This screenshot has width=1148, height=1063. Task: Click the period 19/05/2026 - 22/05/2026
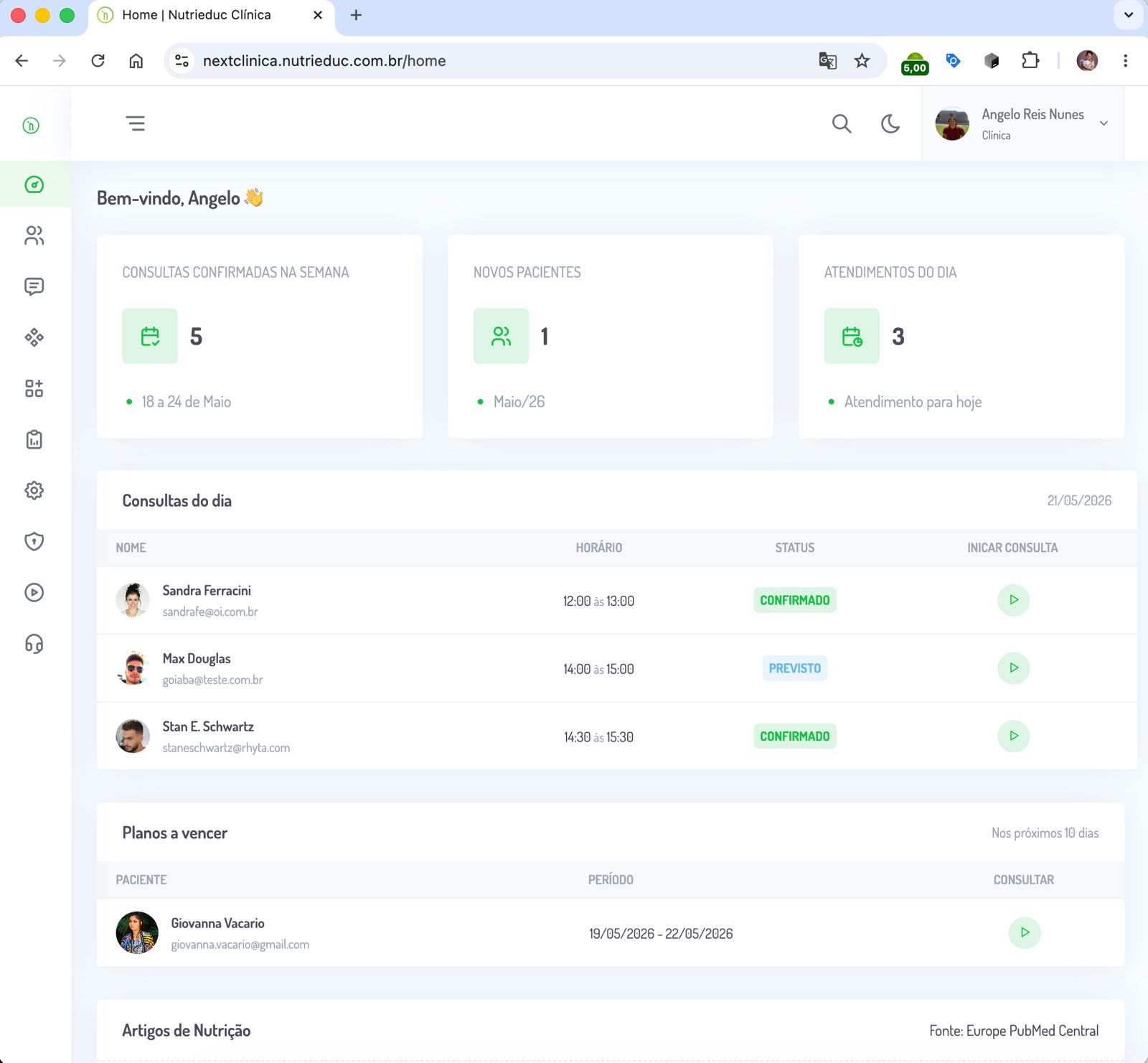(x=661, y=933)
